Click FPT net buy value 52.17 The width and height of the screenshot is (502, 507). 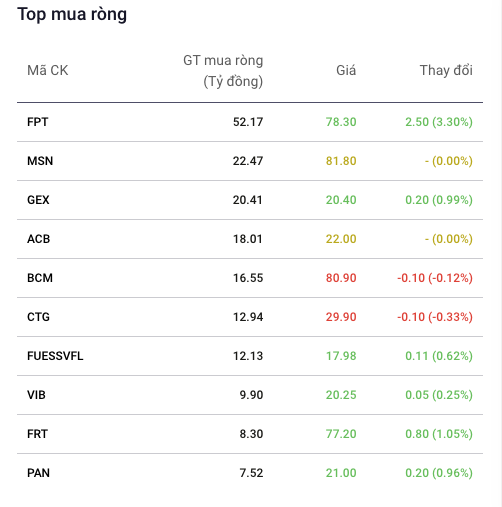248,122
